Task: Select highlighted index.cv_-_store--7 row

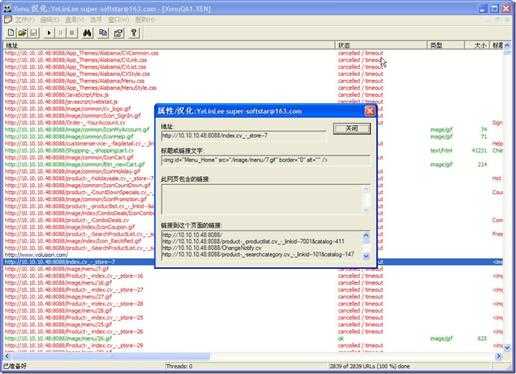Action: [253, 262]
